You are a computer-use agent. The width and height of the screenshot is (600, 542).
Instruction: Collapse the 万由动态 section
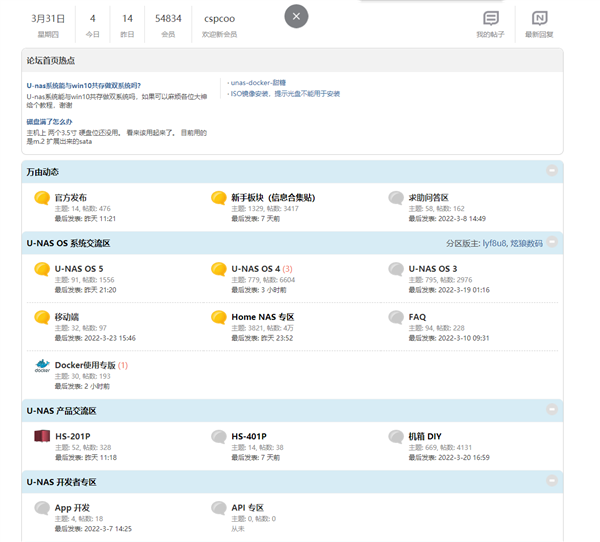[552, 171]
